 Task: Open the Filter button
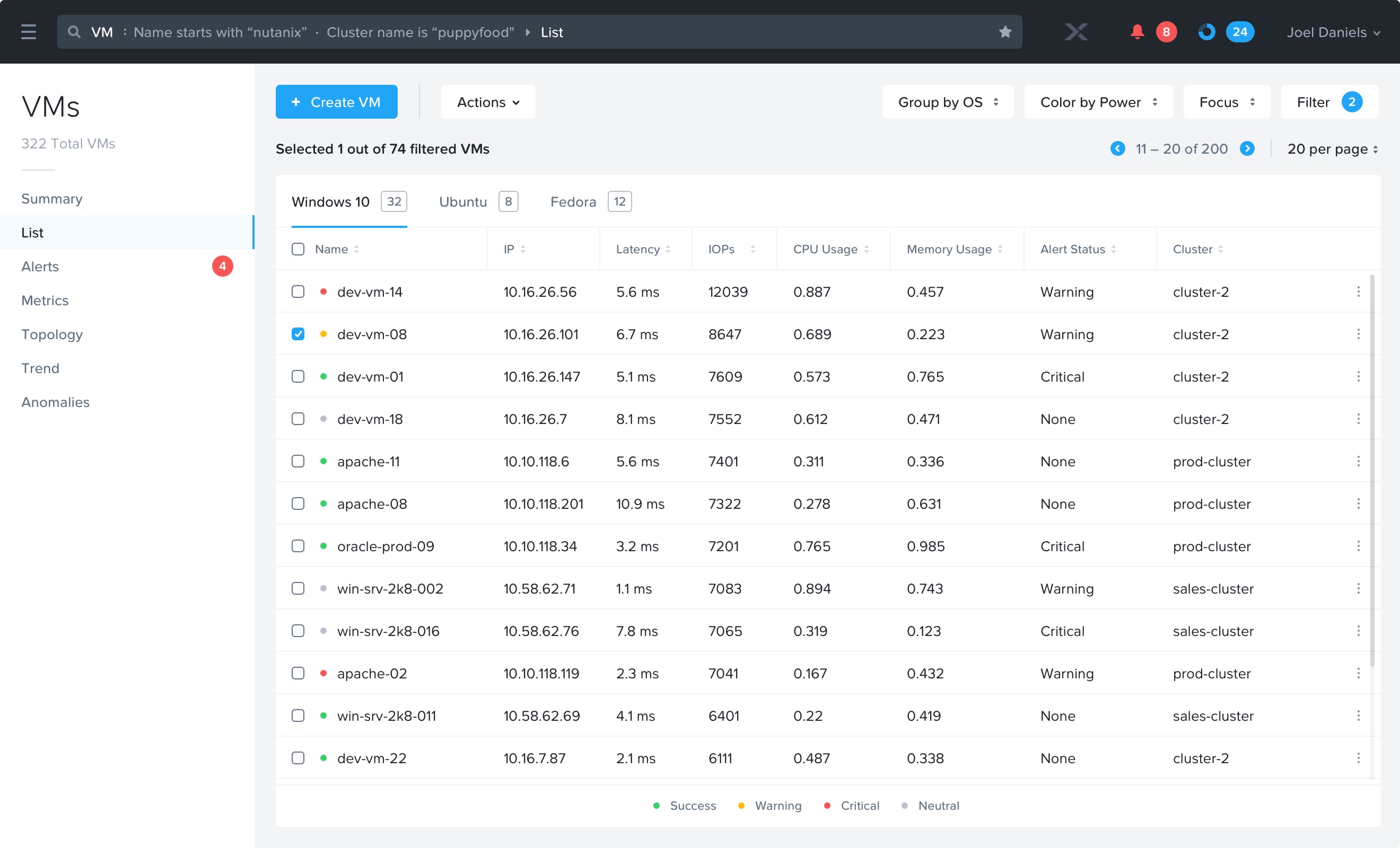tap(1329, 102)
